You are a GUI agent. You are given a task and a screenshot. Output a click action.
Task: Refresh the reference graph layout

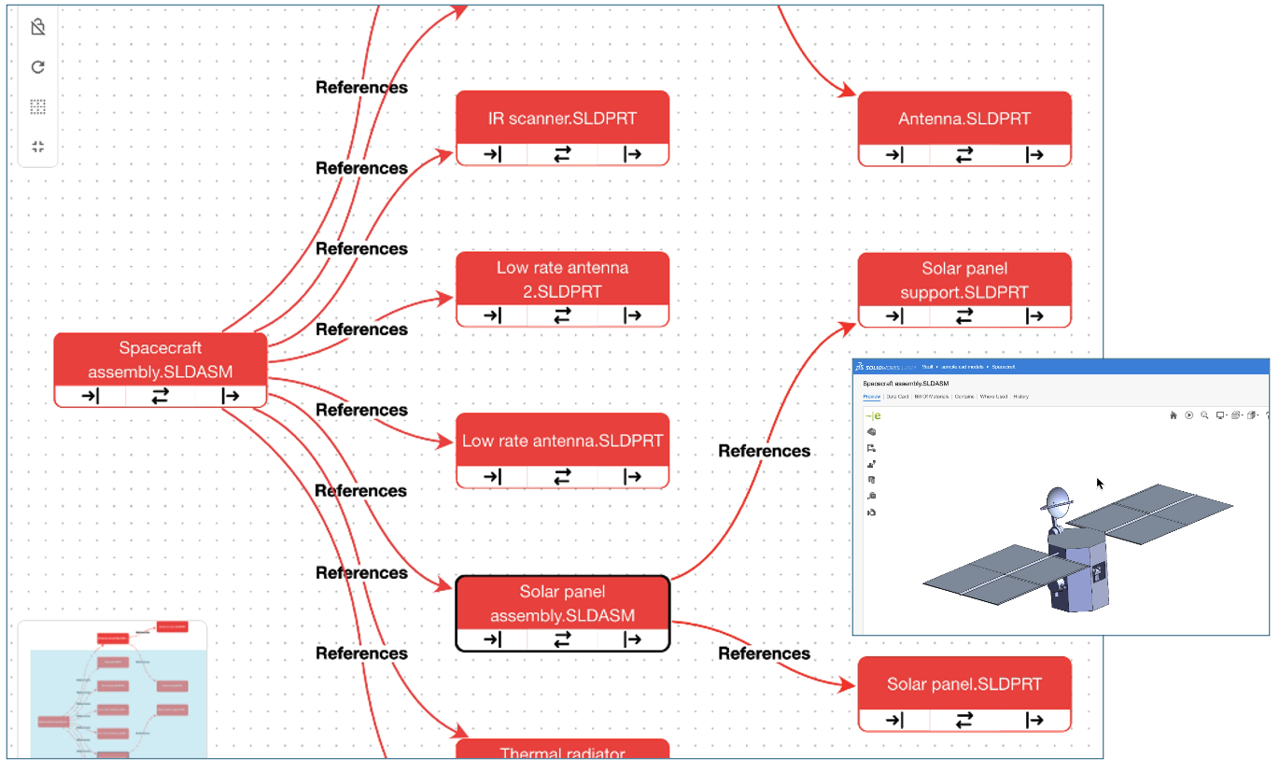click(37, 67)
